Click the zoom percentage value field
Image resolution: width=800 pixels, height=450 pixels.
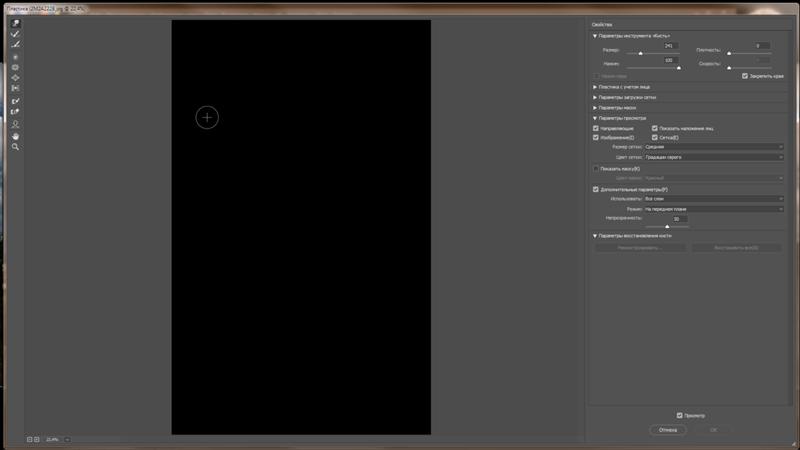53,439
